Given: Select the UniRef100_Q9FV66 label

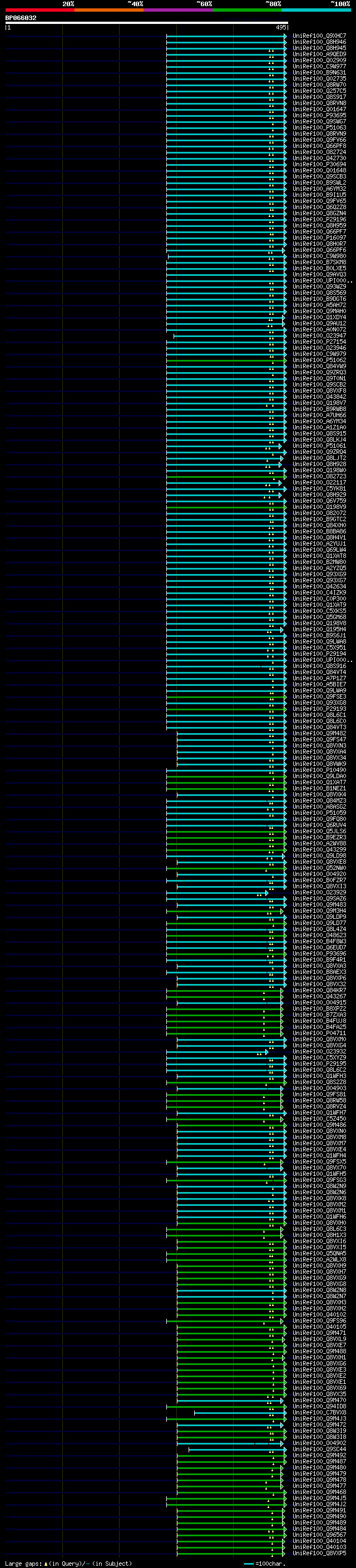Looking at the screenshot, I should 319,140.
